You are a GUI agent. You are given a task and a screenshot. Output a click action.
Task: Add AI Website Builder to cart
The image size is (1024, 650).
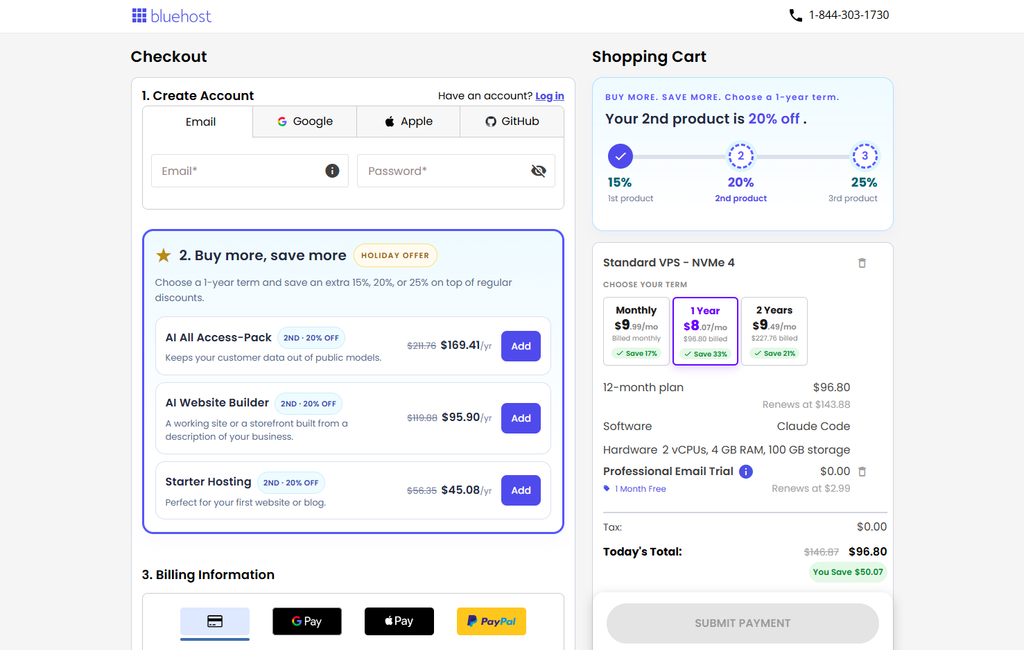520,418
